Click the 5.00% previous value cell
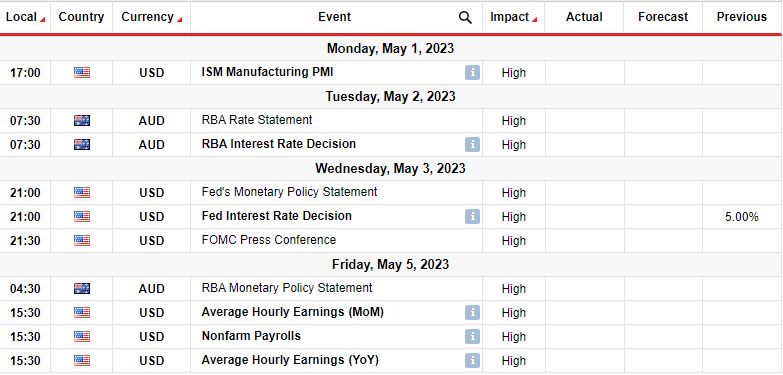This screenshot has height=375, width=783. click(742, 217)
